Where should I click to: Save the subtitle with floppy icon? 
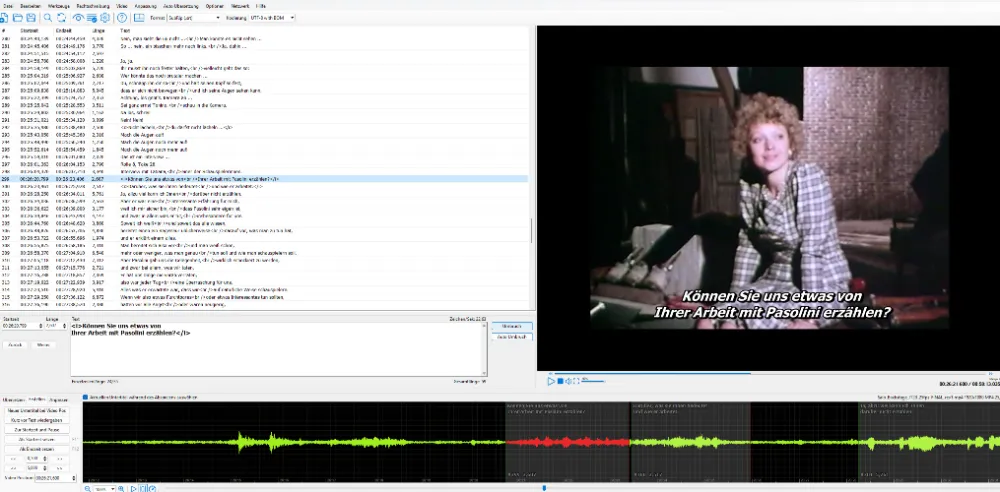[31, 18]
